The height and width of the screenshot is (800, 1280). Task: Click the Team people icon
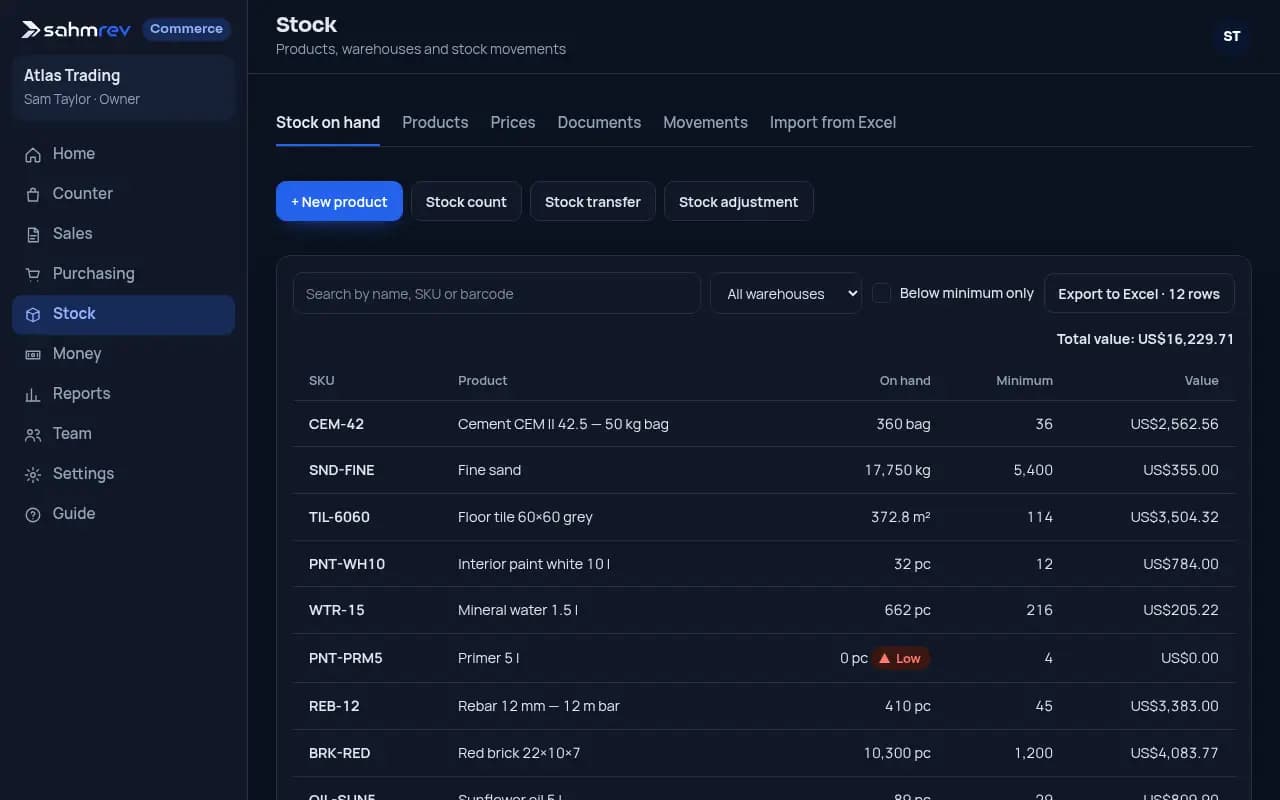coord(33,434)
